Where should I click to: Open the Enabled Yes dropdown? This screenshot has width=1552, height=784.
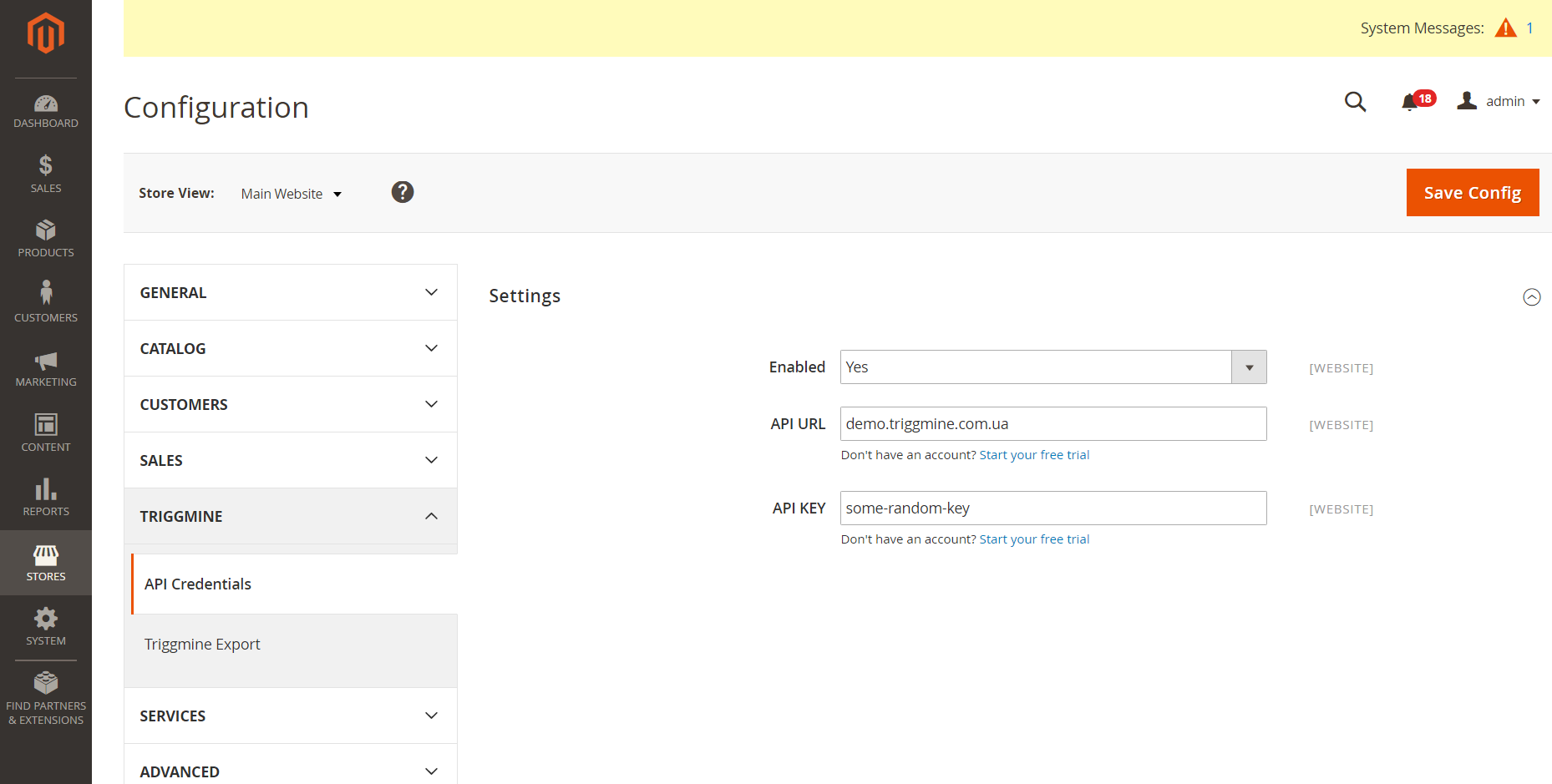coord(1053,367)
